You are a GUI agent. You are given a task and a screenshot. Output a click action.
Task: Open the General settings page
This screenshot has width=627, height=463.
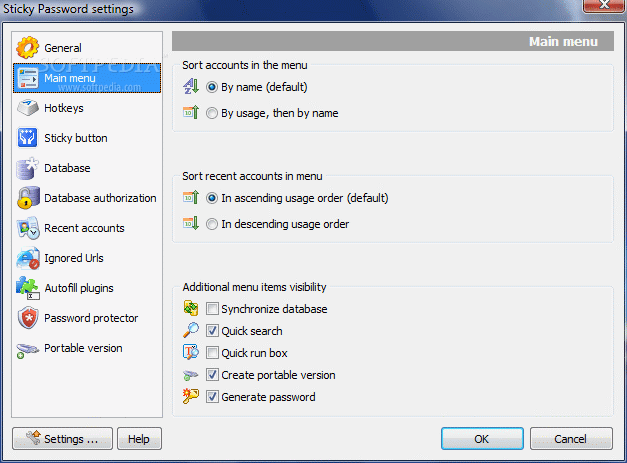click(87, 48)
